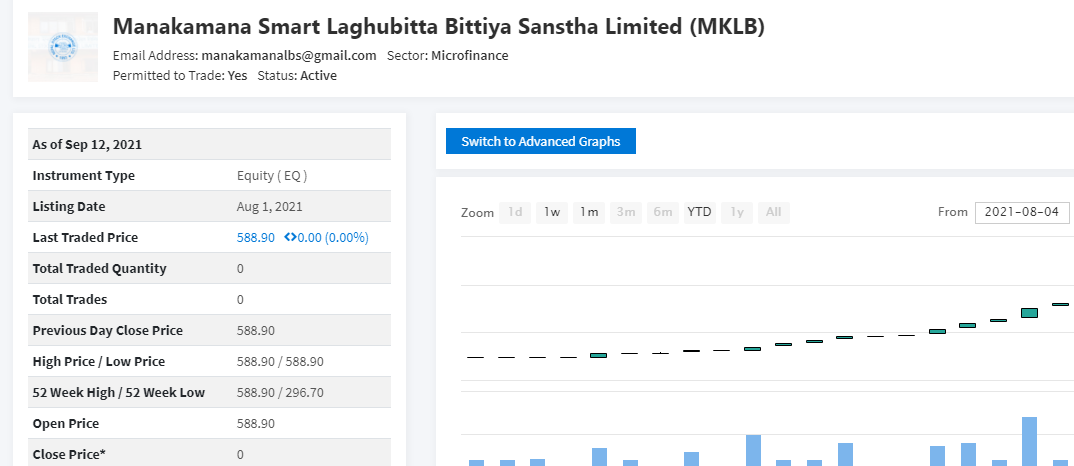The image size is (1074, 466).
Task: Click the From date field 2021-08-04
Action: 1022,212
